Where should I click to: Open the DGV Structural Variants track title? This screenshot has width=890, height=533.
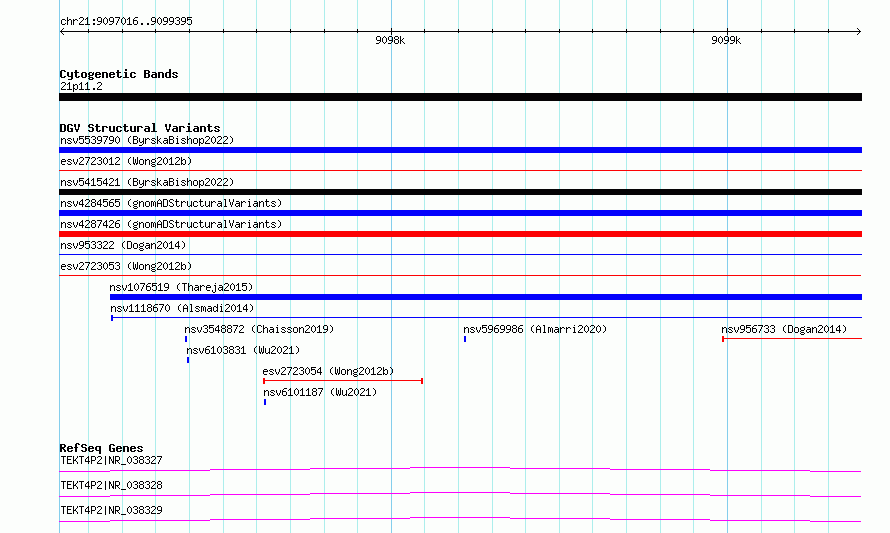(x=140, y=128)
